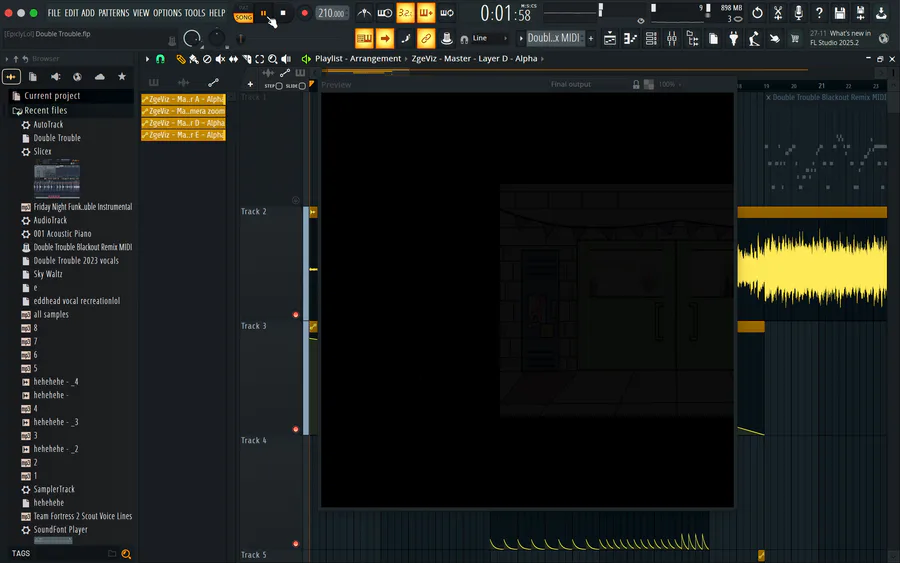This screenshot has height=563, width=900.
Task: Expand the Recent files browser folder
Action: pos(45,110)
